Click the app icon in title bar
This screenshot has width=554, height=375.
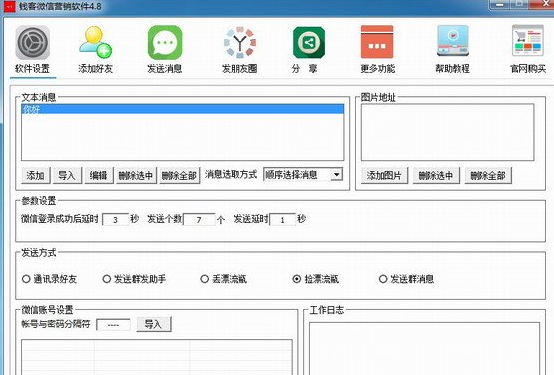coord(9,6)
